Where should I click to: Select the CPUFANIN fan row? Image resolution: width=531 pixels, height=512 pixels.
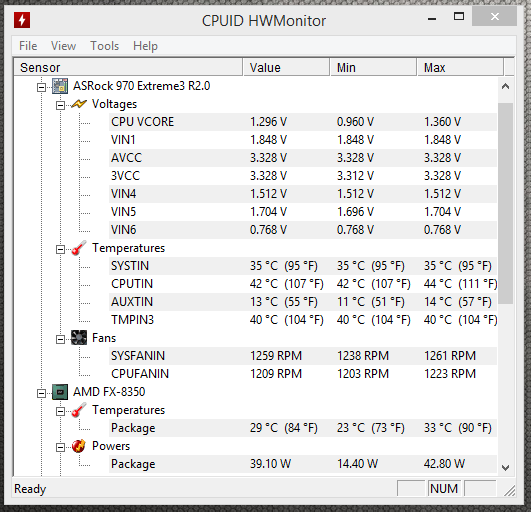[303, 374]
